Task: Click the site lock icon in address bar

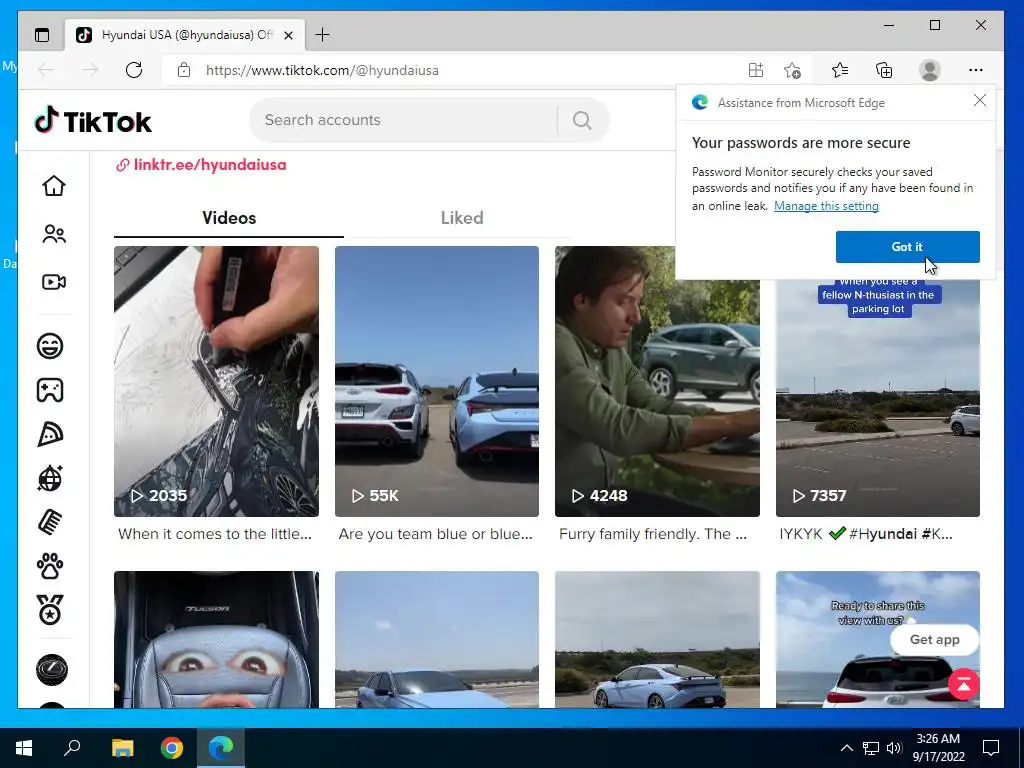Action: point(184,70)
